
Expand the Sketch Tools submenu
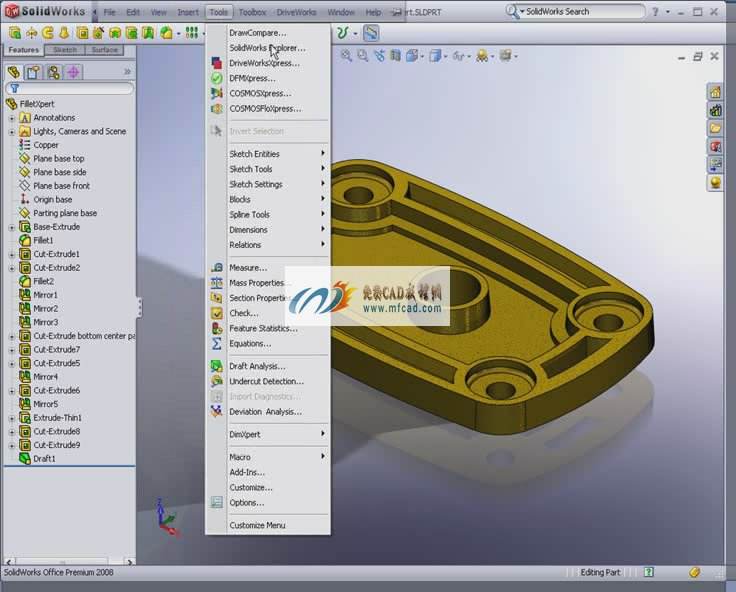click(268, 169)
